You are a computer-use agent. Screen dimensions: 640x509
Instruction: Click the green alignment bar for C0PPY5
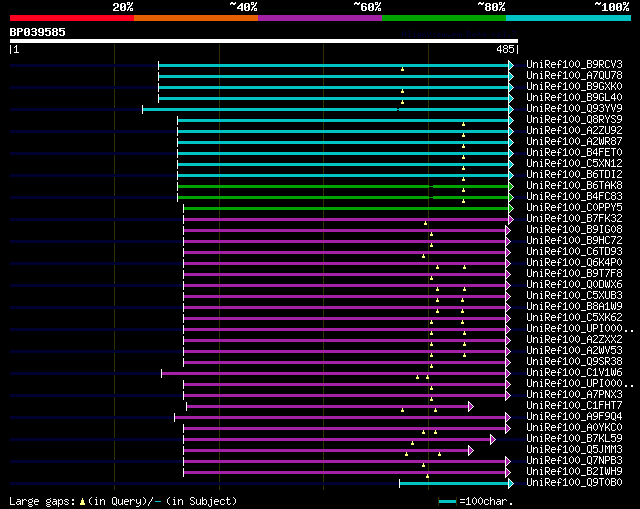pos(348,209)
